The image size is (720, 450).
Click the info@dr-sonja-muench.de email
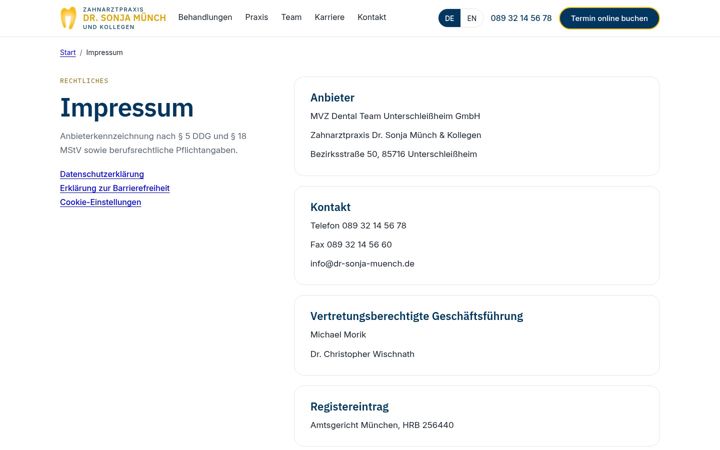pos(362,264)
